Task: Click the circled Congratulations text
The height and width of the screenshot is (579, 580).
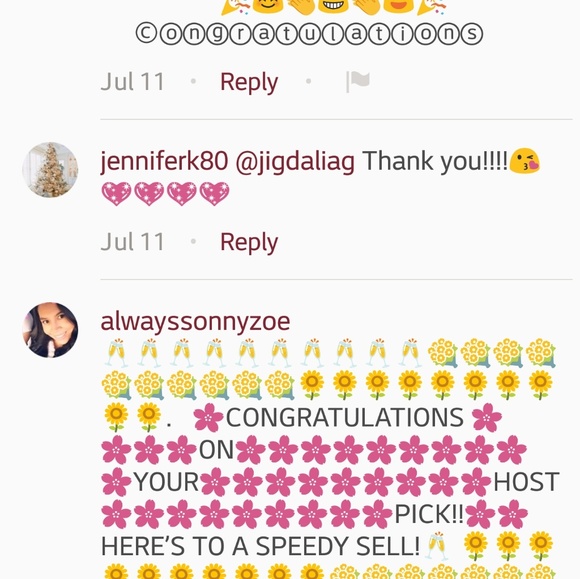Action: 309,34
